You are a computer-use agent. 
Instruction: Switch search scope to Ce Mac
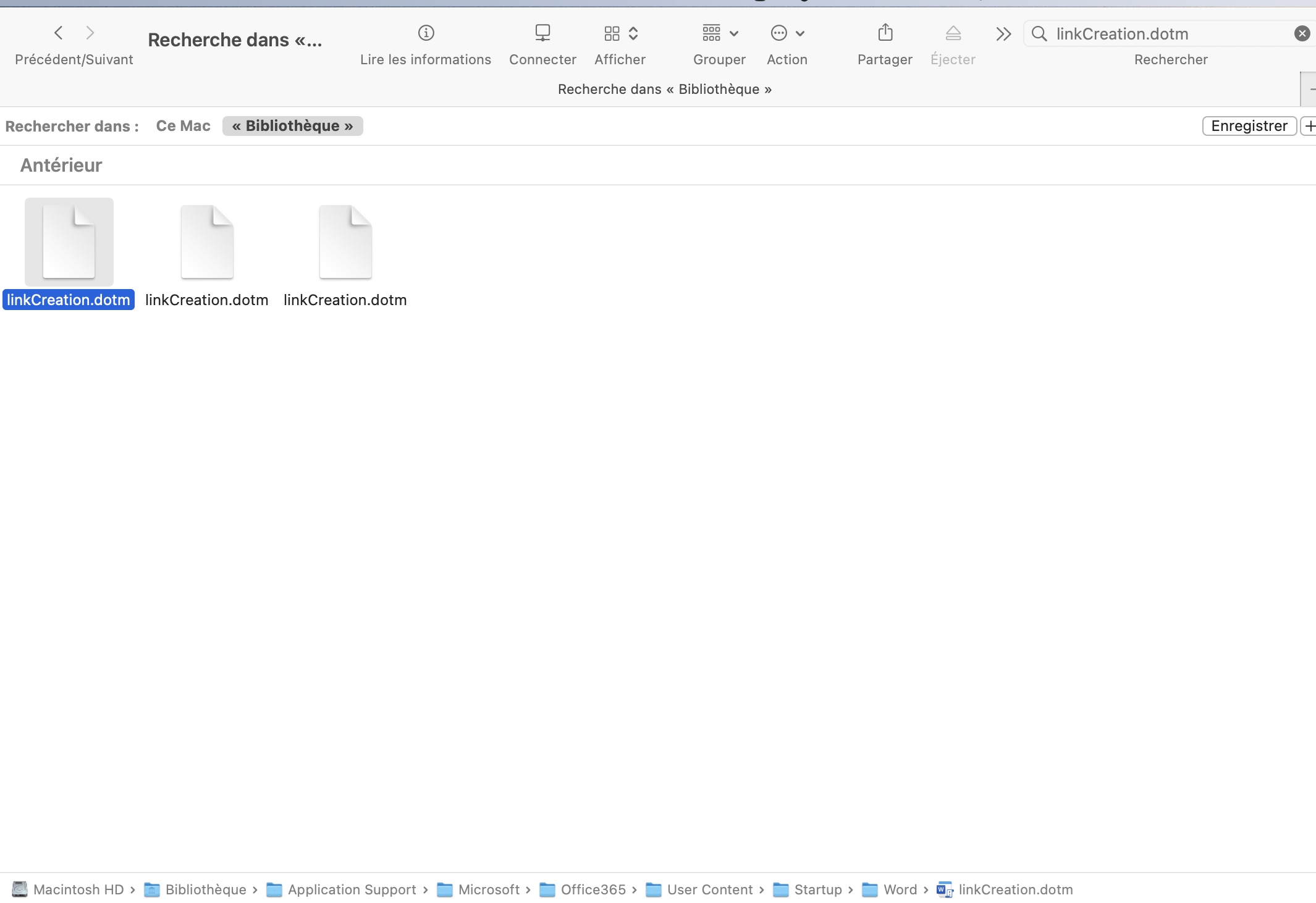click(x=183, y=126)
